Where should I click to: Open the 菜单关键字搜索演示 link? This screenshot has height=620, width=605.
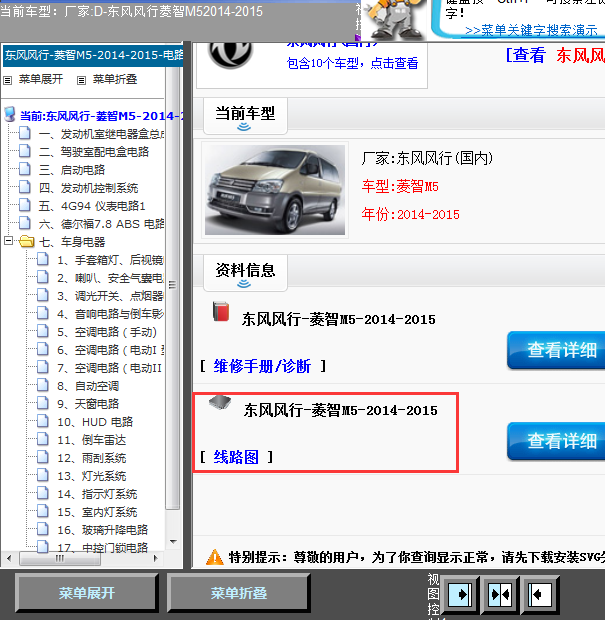tap(531, 30)
